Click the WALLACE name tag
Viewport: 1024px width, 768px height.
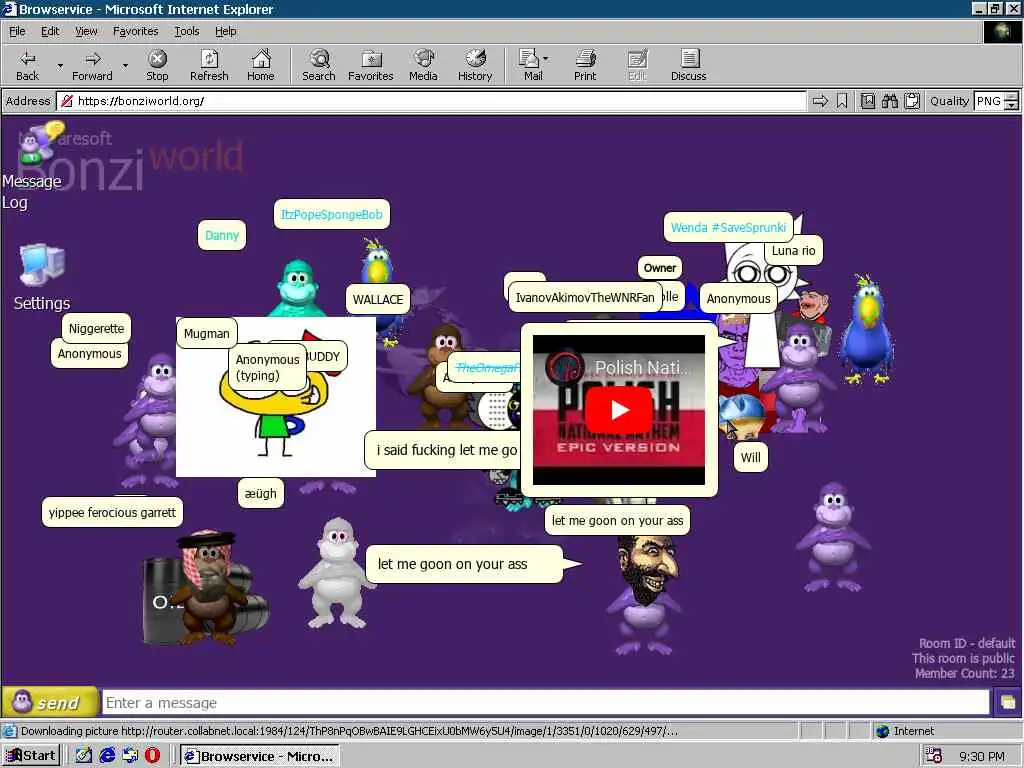pos(377,300)
